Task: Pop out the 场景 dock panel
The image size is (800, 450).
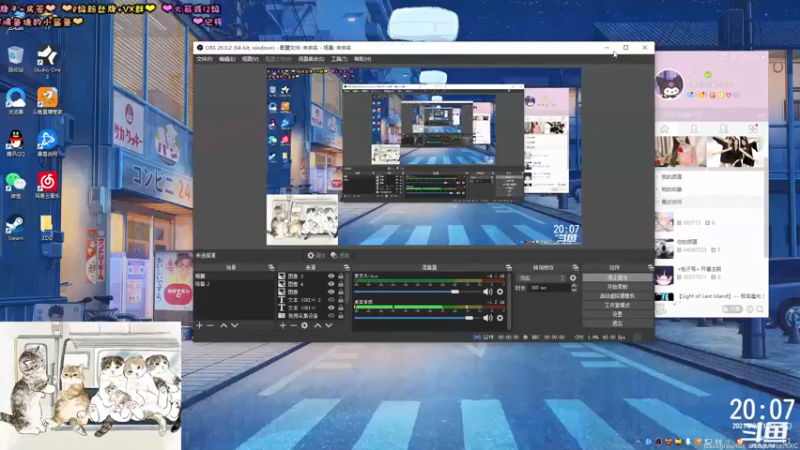Action: click(271, 267)
